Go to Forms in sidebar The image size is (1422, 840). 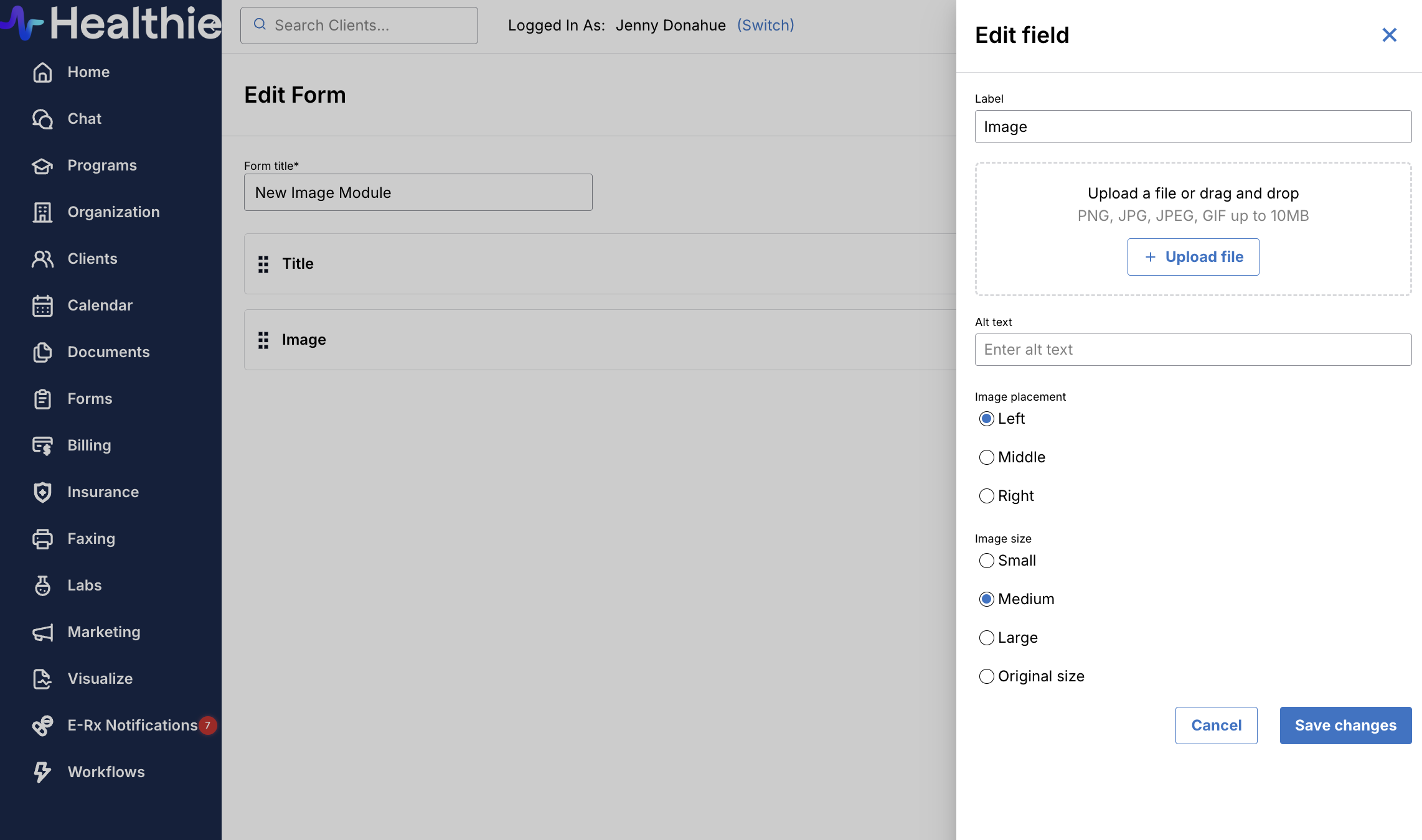(x=90, y=399)
